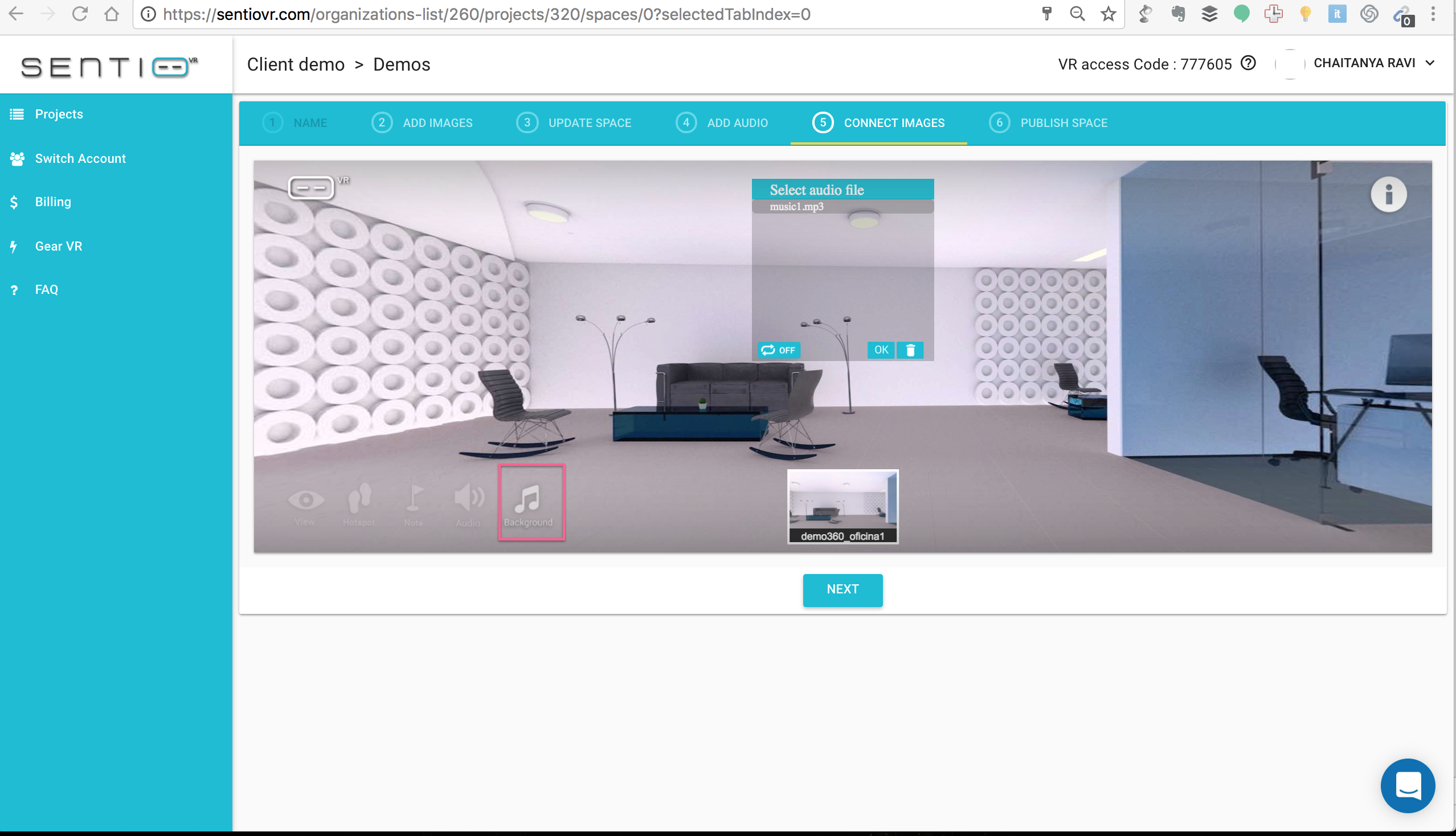Image resolution: width=1456 pixels, height=836 pixels.
Task: Select the Hotspot footprints tool
Action: coord(359,504)
